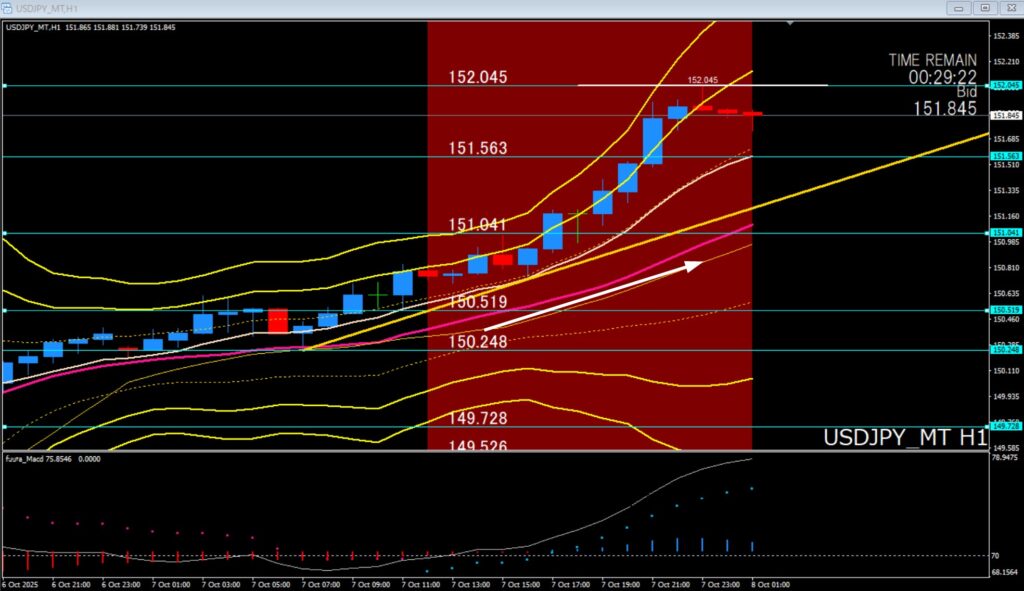
Task: Minimize the chart window
Action: [961, 8]
